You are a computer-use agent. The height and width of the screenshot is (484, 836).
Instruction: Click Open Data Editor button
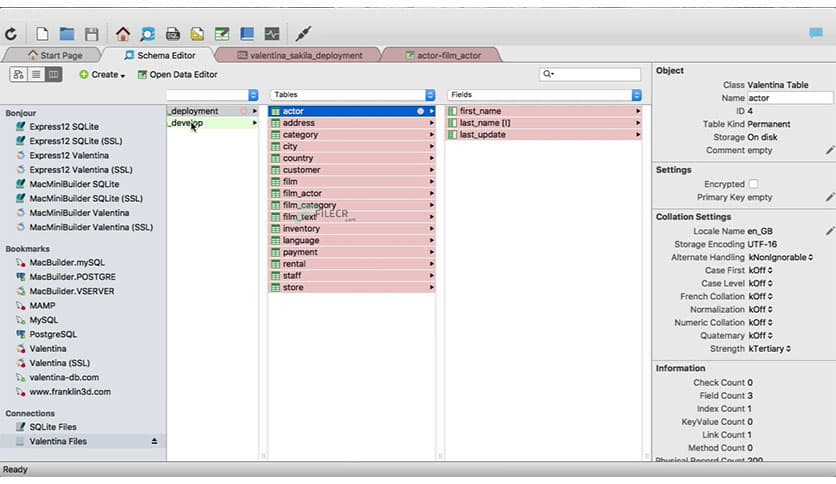pyautogui.click(x=177, y=75)
